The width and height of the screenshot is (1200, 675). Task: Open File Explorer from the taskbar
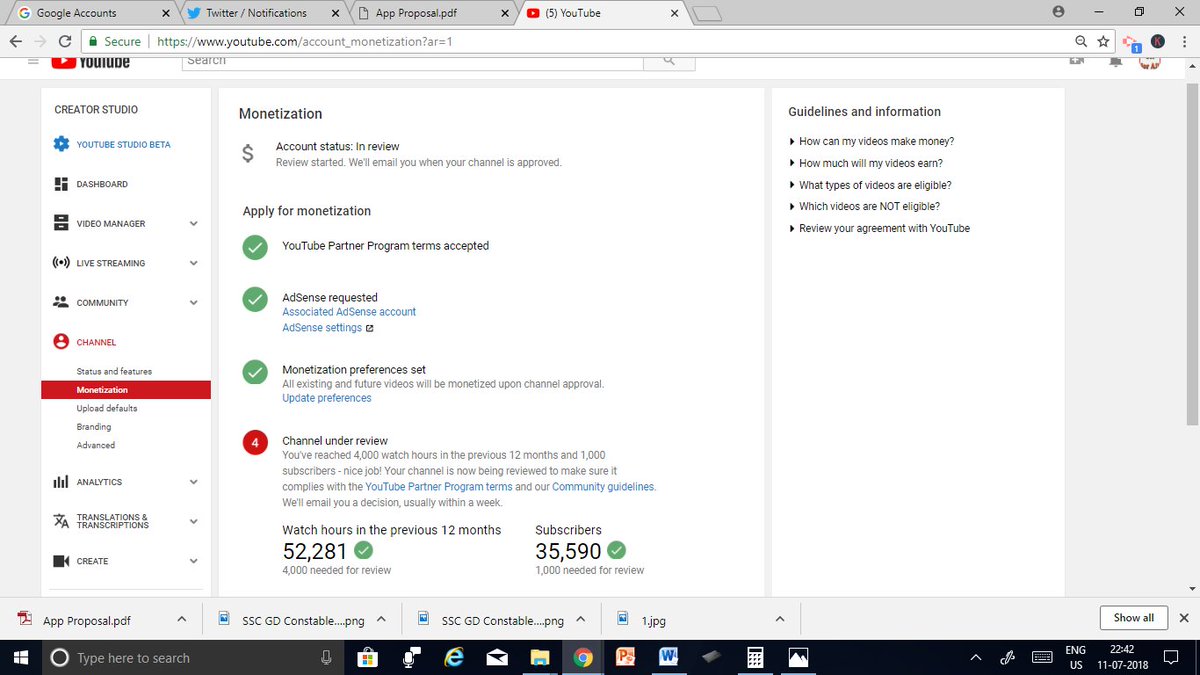pos(540,657)
